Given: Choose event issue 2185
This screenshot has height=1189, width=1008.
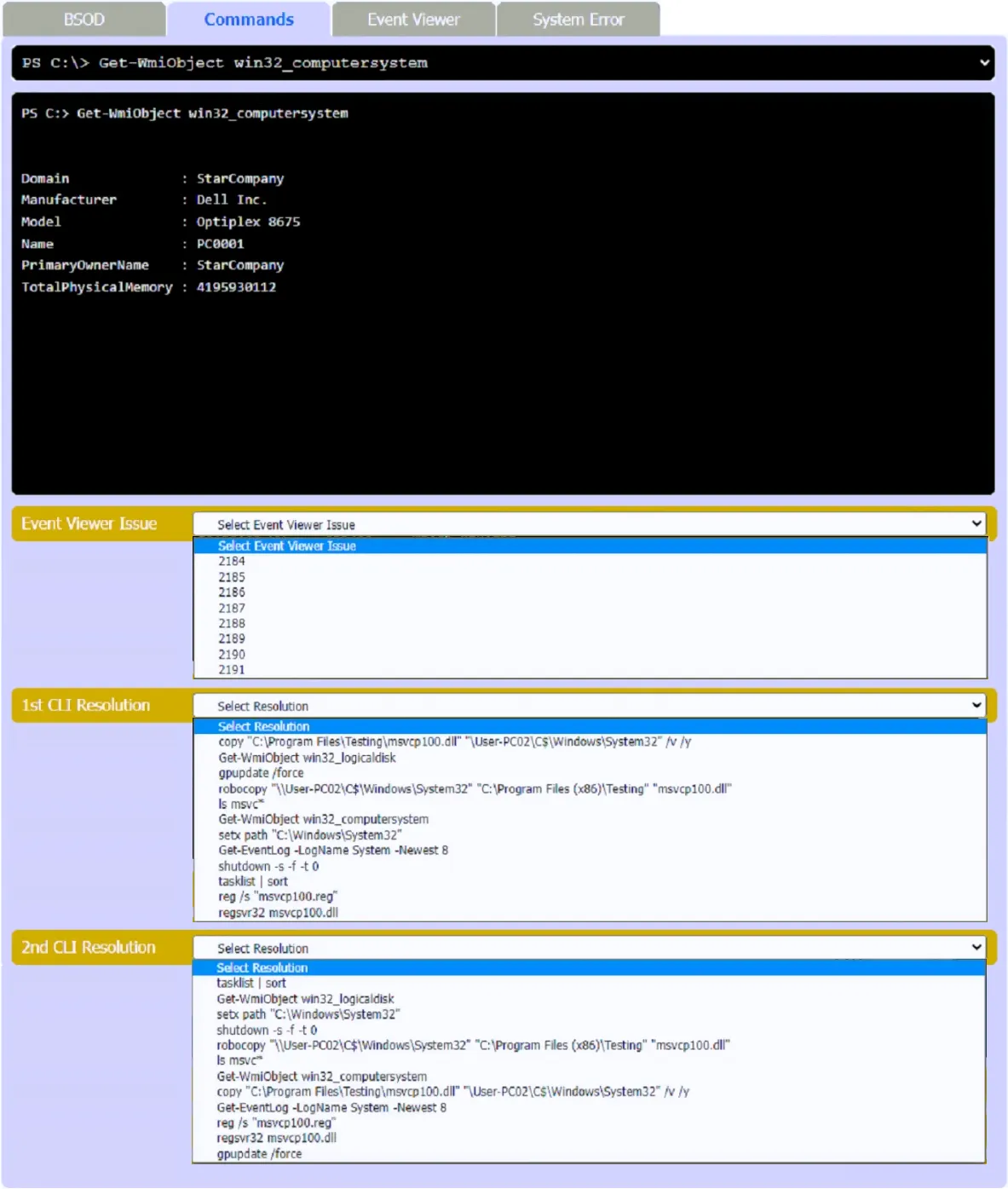Looking at the screenshot, I should tap(590, 577).
